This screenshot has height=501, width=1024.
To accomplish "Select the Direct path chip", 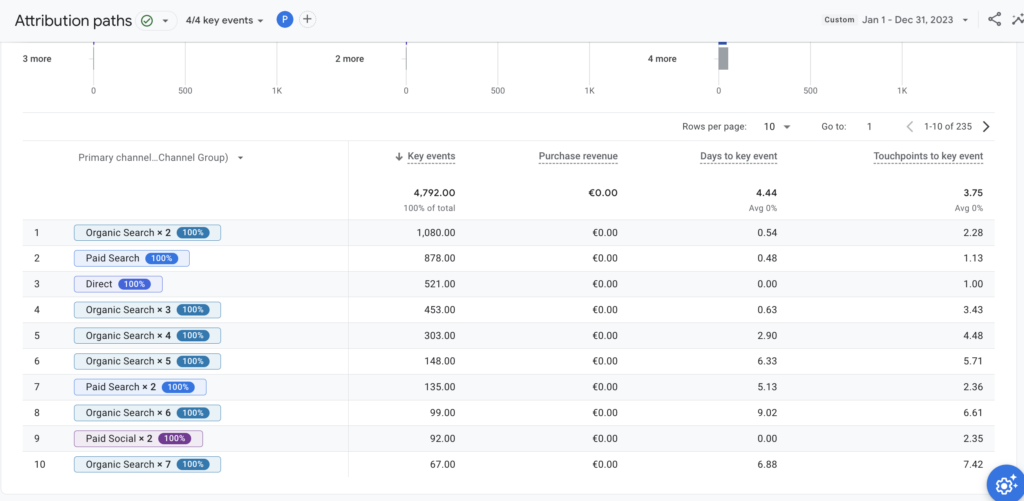I will pos(118,284).
